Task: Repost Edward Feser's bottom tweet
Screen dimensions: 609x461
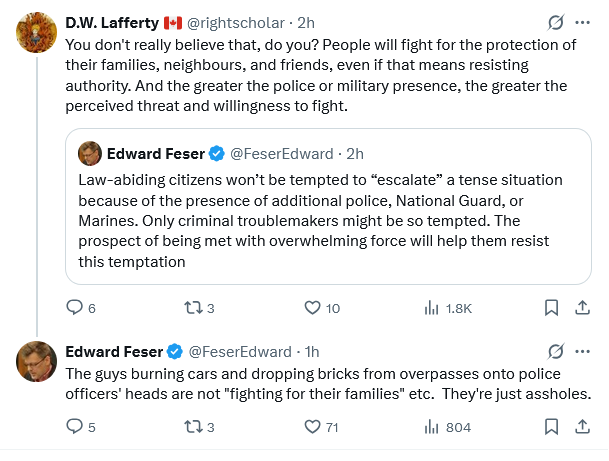Action: pyautogui.click(x=190, y=427)
